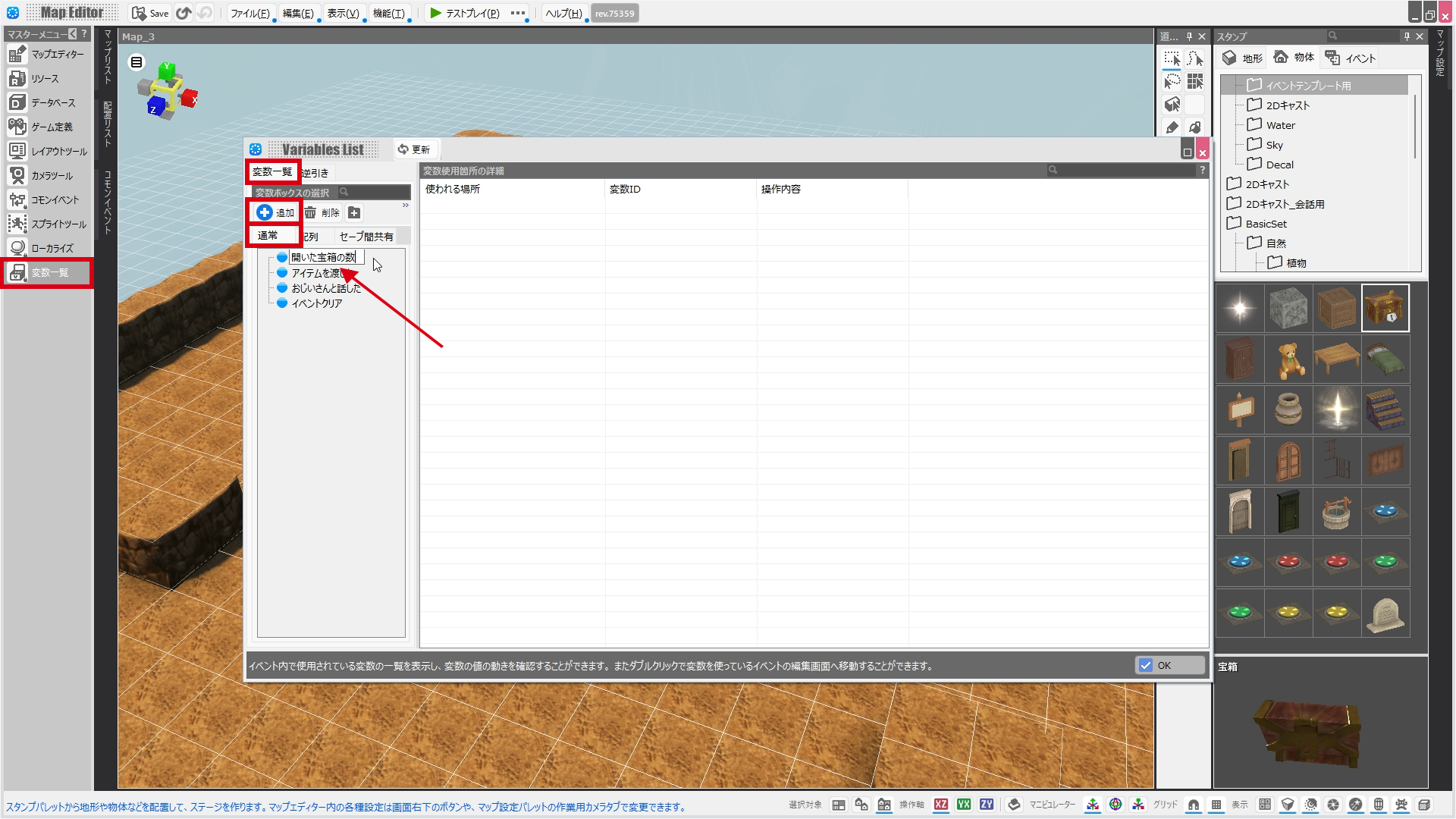Toggle the grid table display button

[1216, 805]
